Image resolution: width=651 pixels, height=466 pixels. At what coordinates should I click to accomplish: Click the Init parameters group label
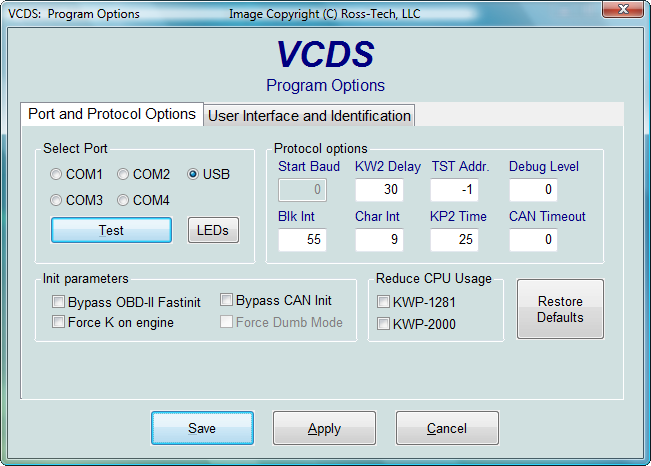[86, 278]
